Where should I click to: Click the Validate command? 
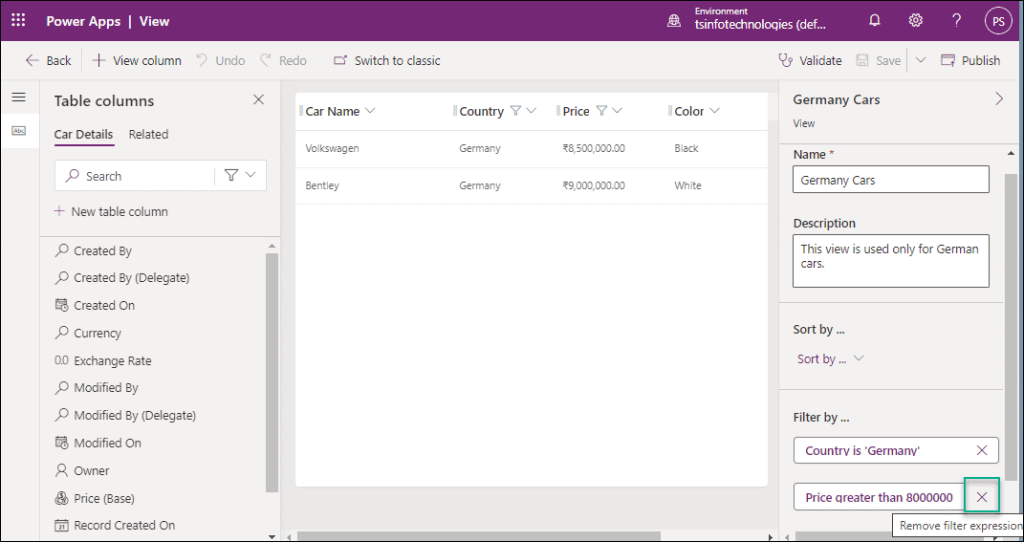(810, 61)
